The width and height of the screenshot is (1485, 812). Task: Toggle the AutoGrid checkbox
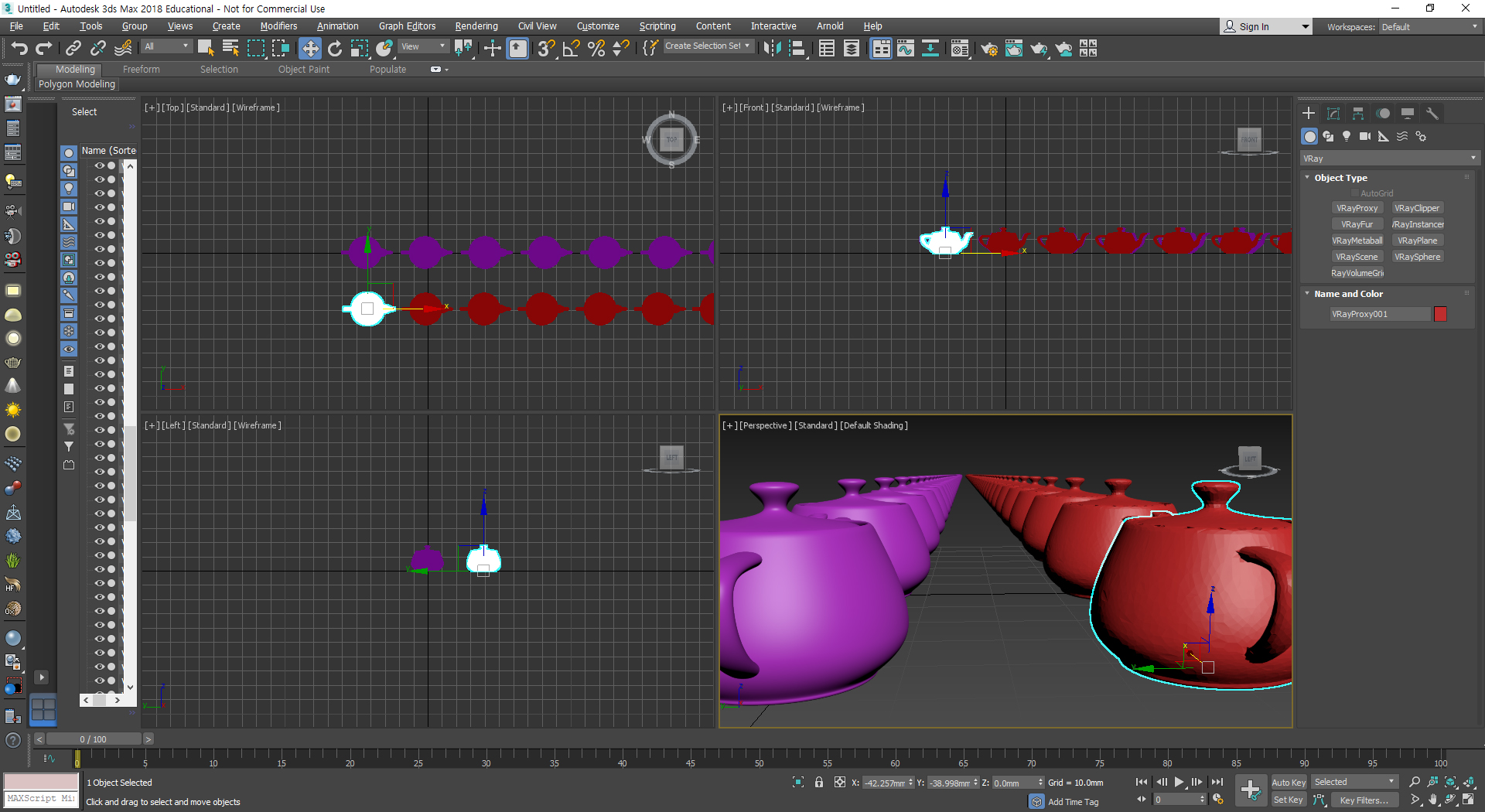[1354, 193]
